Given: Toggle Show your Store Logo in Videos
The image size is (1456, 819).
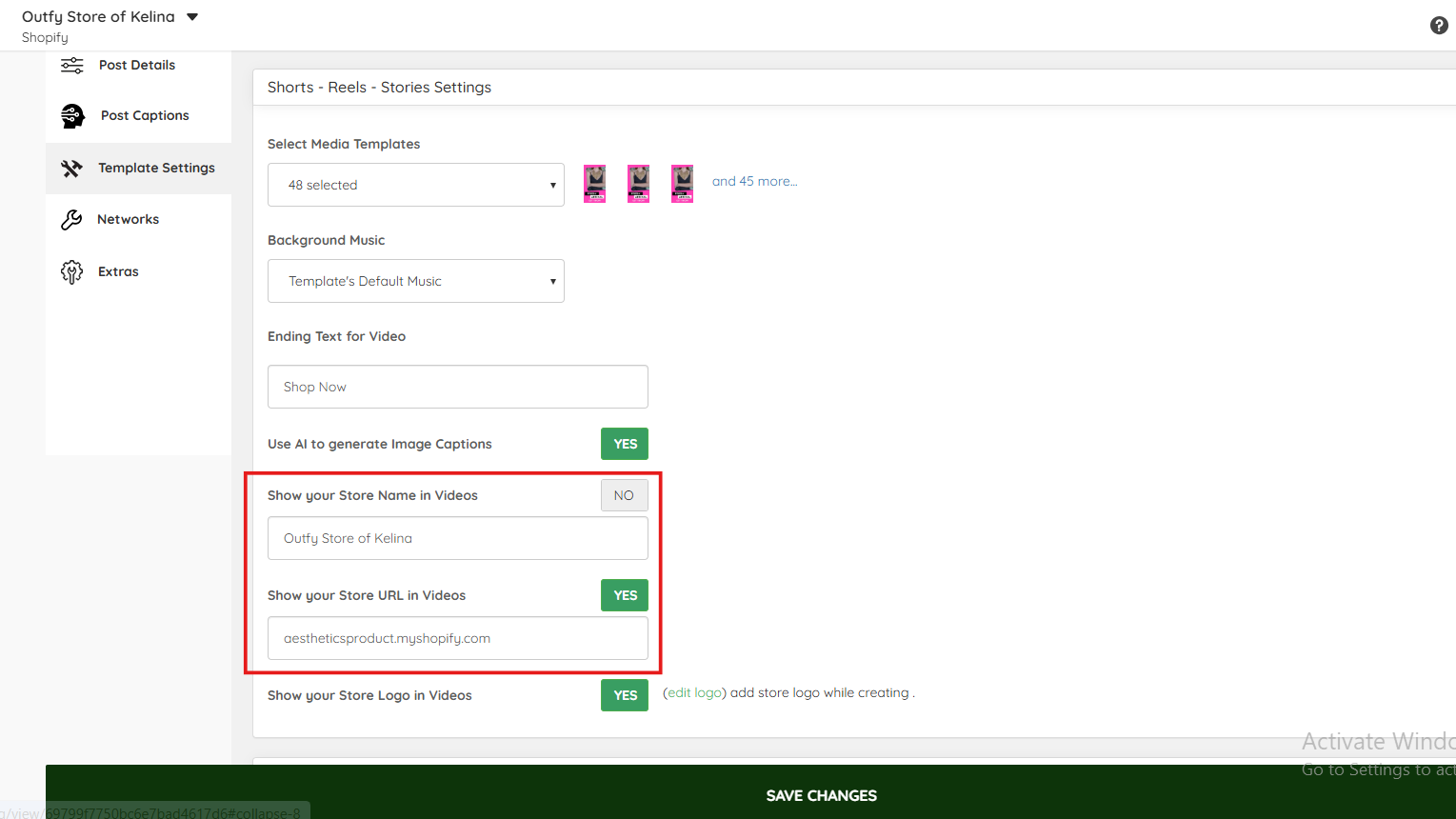Looking at the screenshot, I should (625, 695).
